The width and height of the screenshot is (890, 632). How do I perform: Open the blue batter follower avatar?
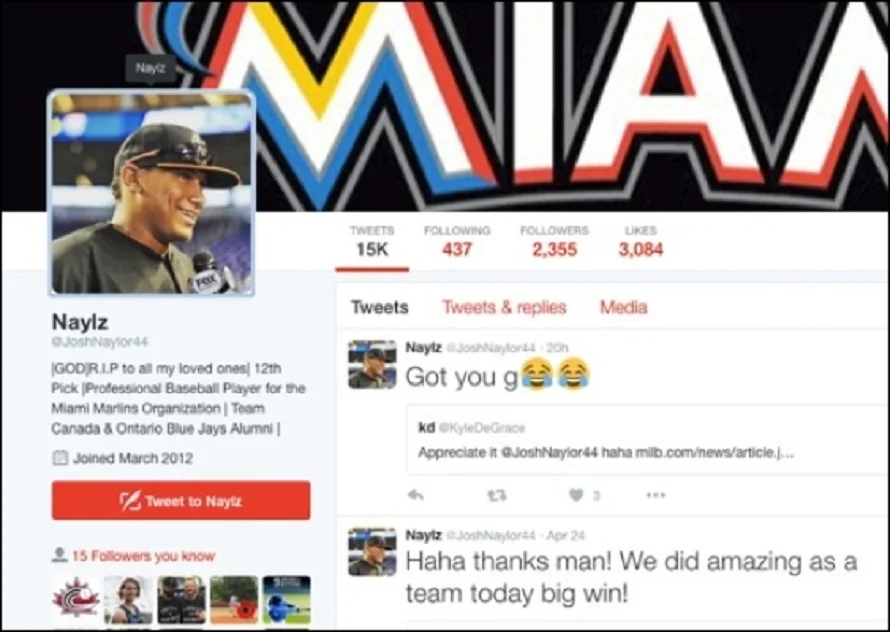click(287, 600)
